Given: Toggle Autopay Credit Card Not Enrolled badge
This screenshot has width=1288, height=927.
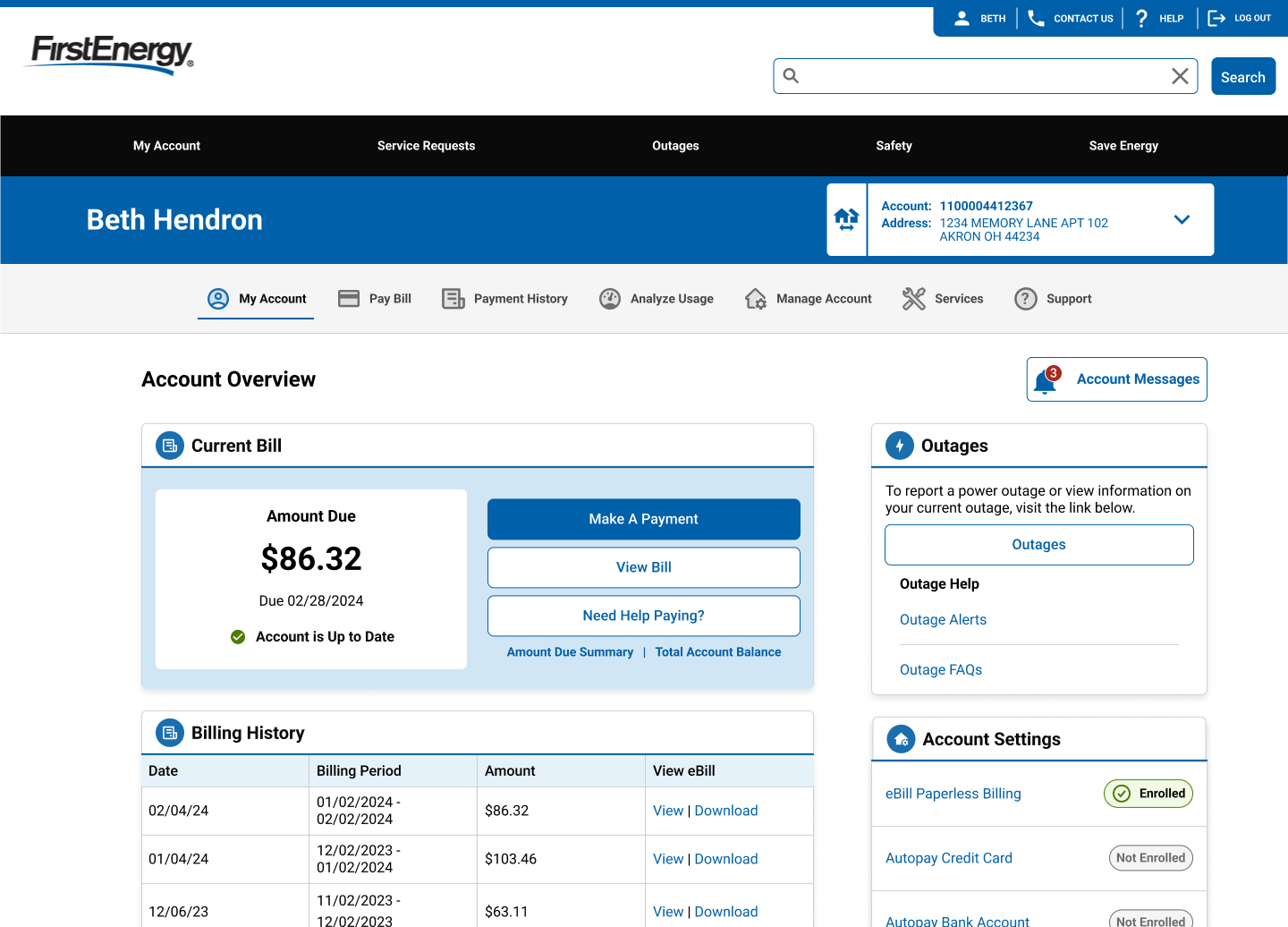Looking at the screenshot, I should click(1150, 858).
